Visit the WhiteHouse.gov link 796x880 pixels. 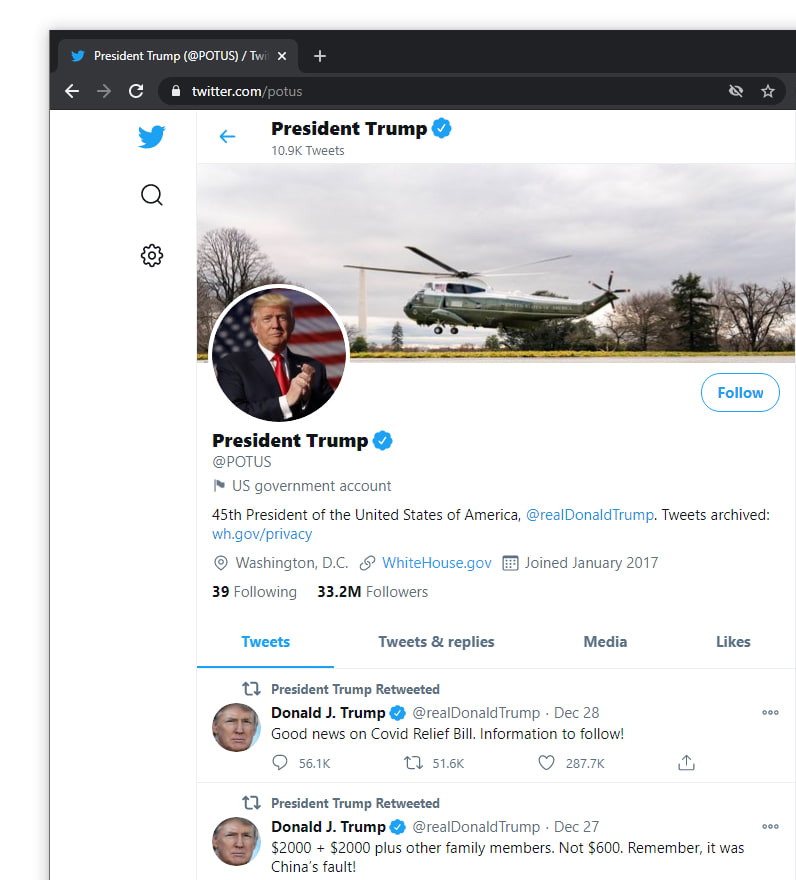click(437, 562)
